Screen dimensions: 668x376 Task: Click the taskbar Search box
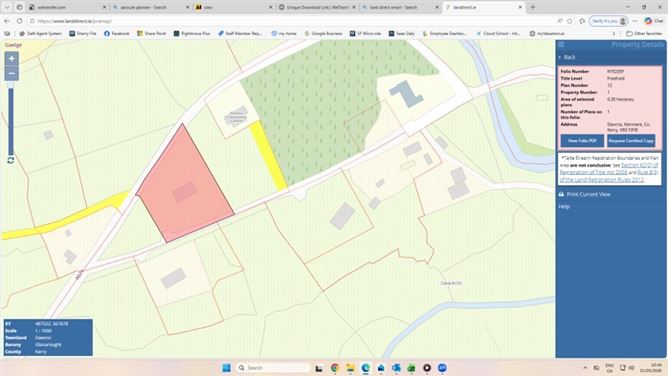(273, 367)
